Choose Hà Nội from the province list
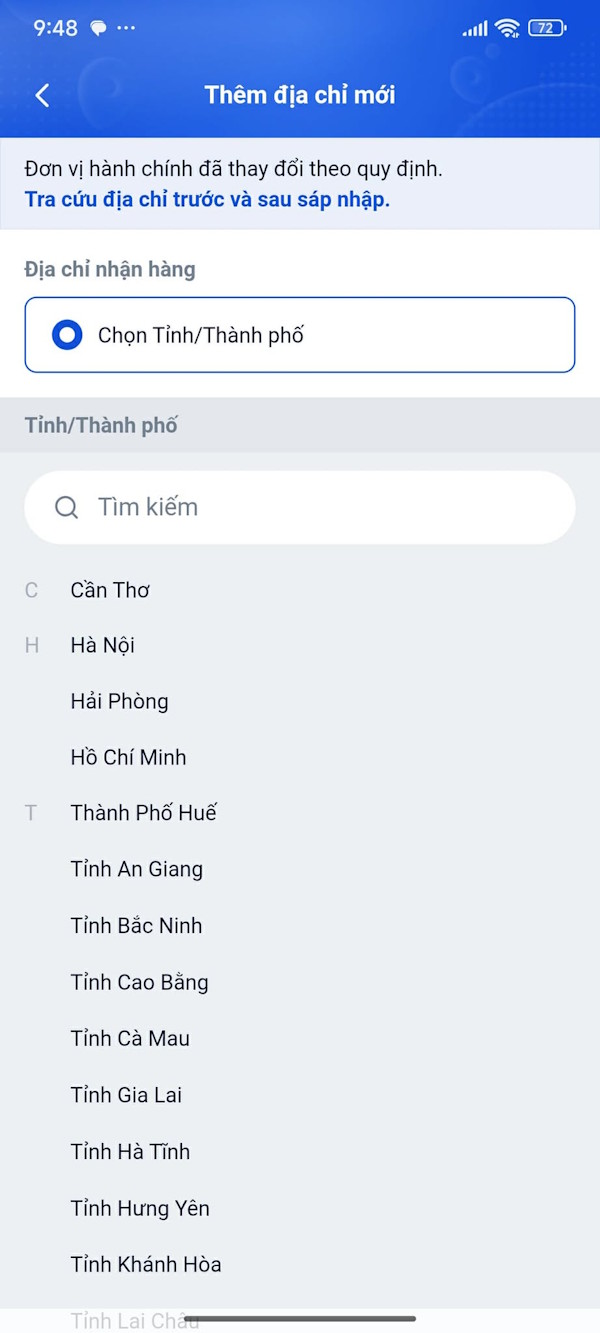 (102, 645)
